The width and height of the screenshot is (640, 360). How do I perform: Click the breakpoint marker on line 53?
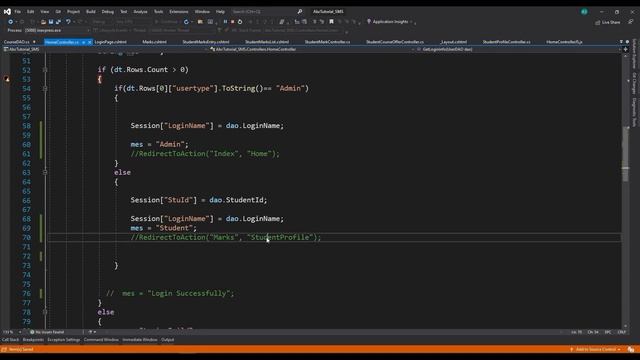click(7, 79)
